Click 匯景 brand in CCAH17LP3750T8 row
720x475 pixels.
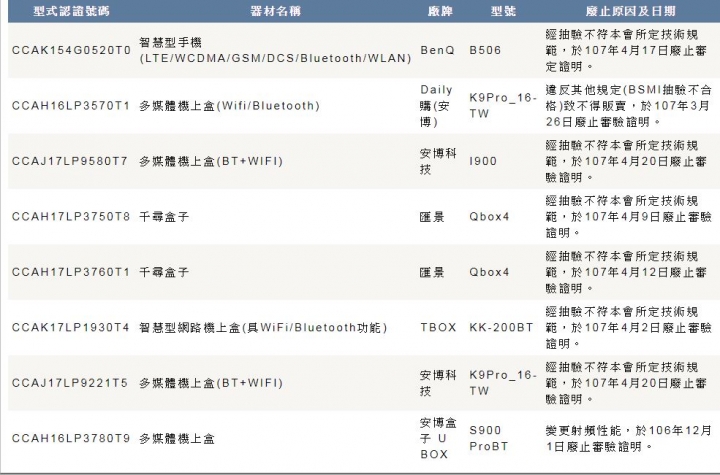432,216
